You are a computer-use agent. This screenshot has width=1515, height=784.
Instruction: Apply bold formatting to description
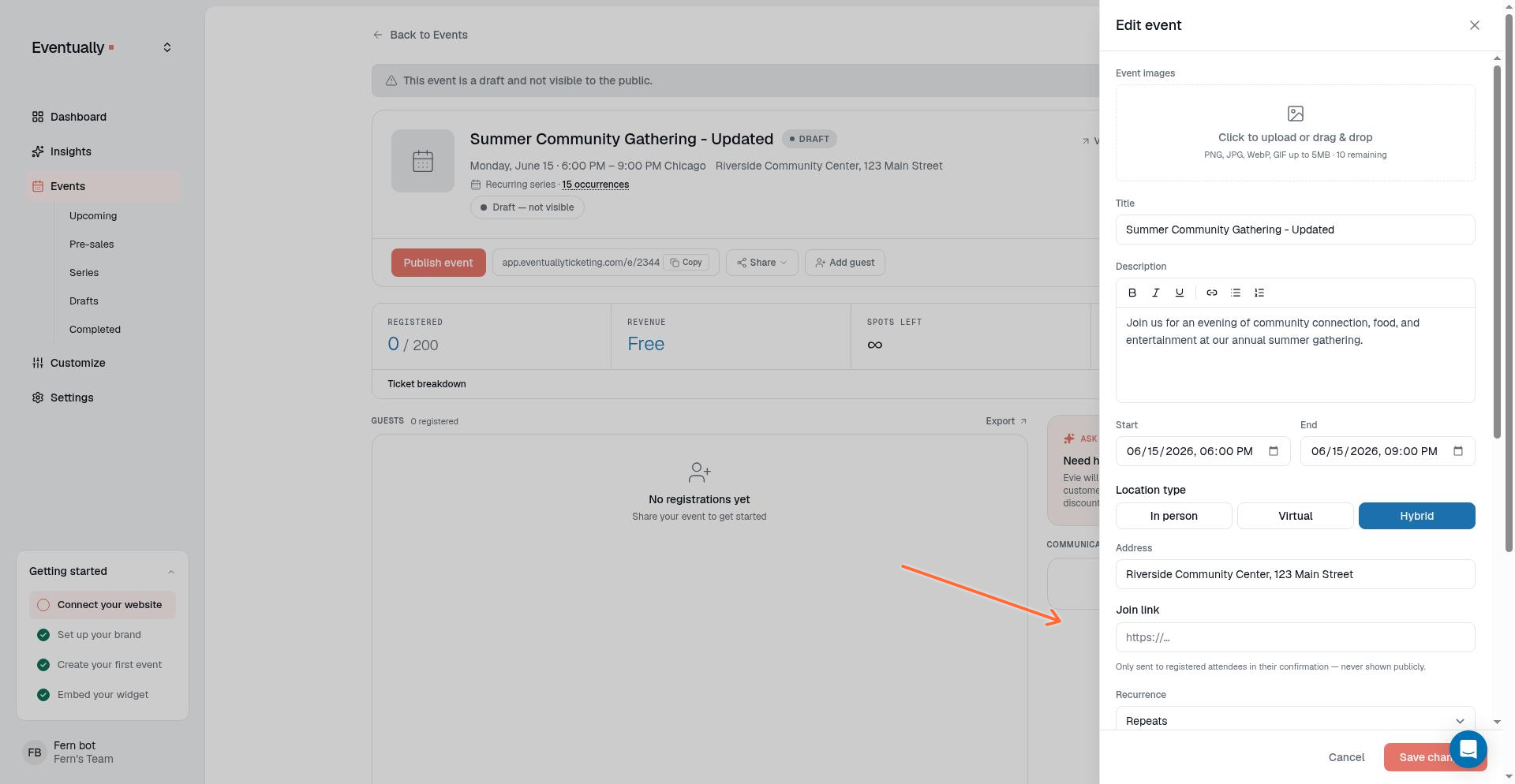(1132, 293)
